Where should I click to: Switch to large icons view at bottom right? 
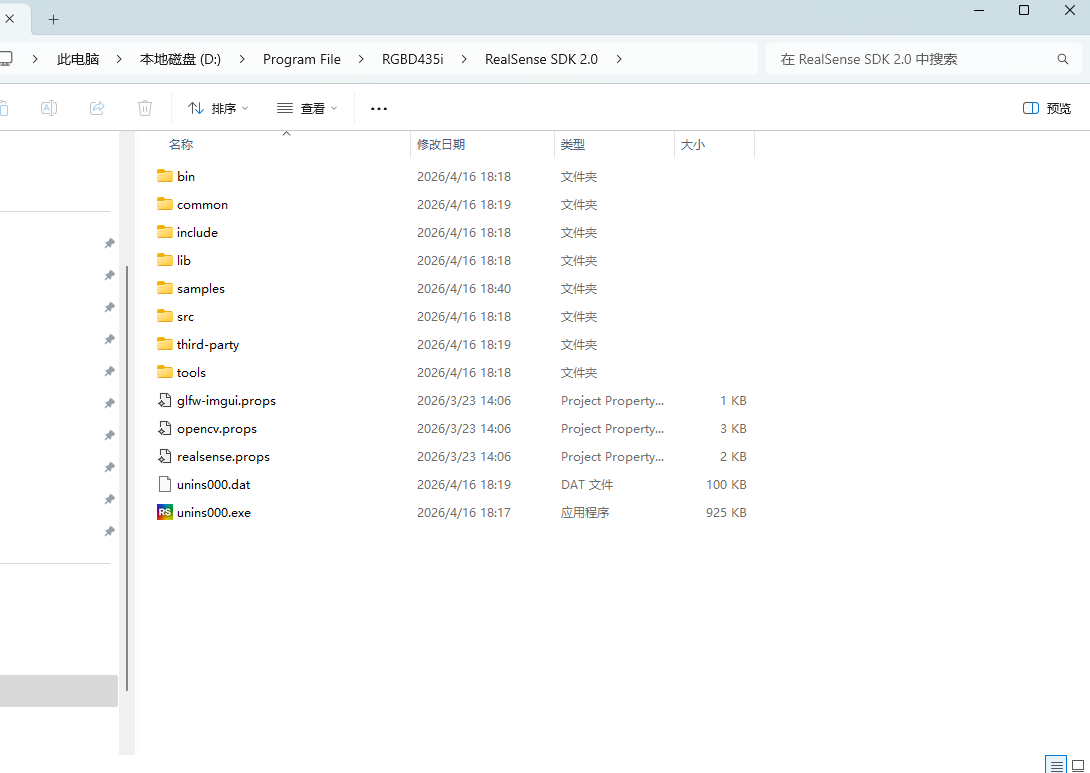(x=1078, y=765)
